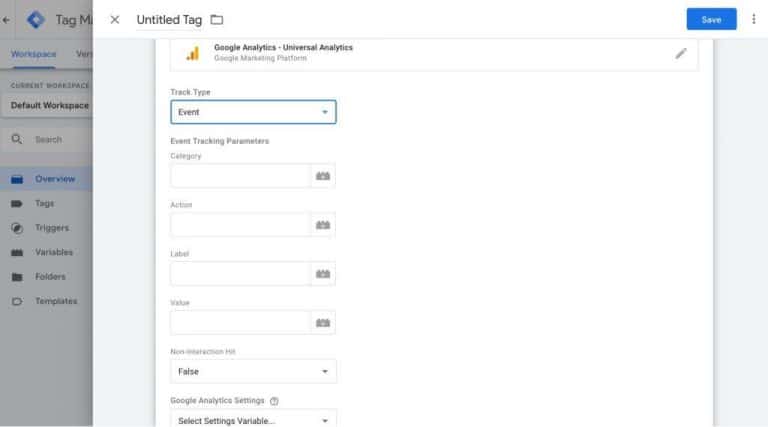The height and width of the screenshot is (427, 768).
Task: Click the variable picker icon beside Label
Action: [323, 274]
